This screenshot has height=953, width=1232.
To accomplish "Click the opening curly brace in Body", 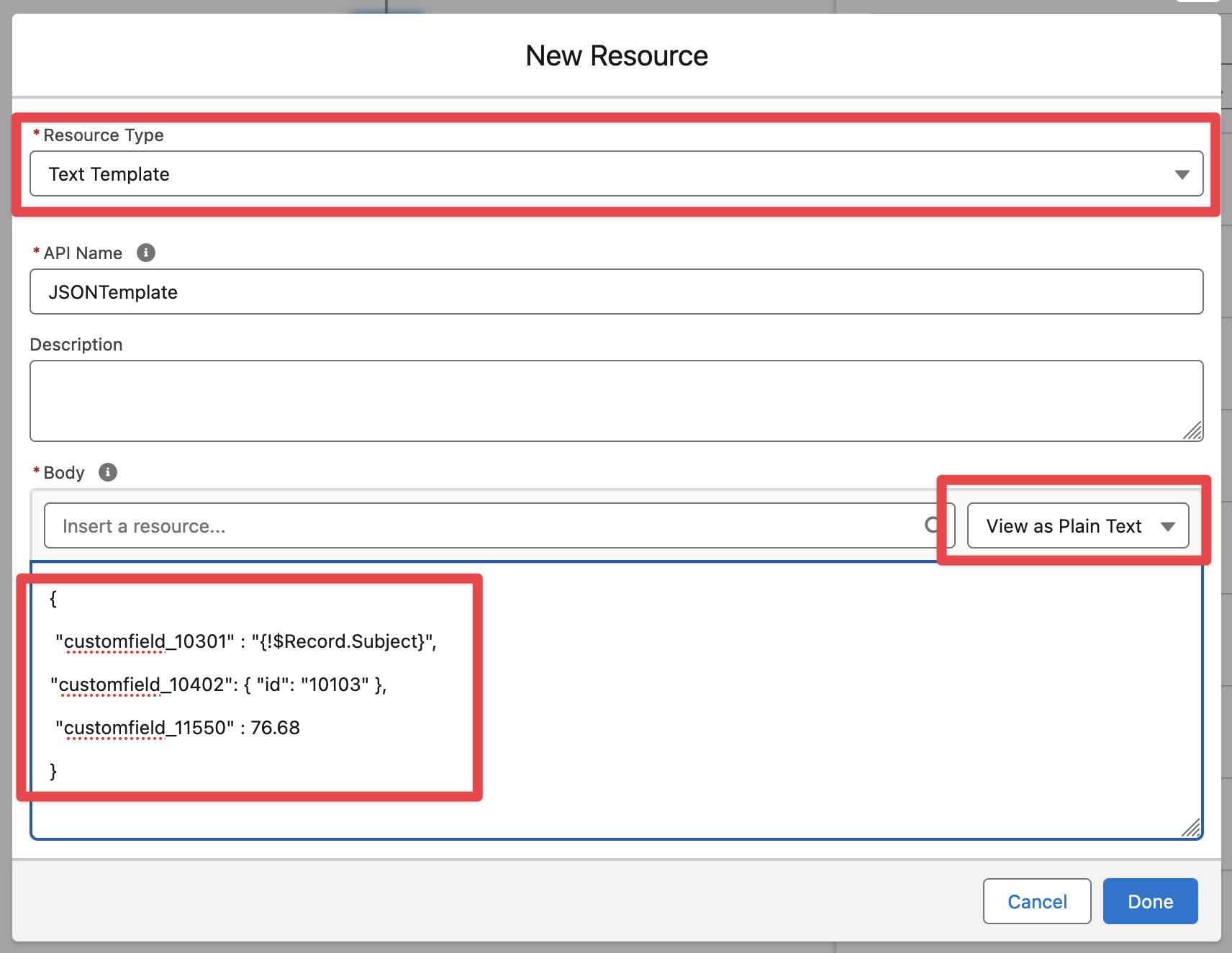I will [x=53, y=598].
